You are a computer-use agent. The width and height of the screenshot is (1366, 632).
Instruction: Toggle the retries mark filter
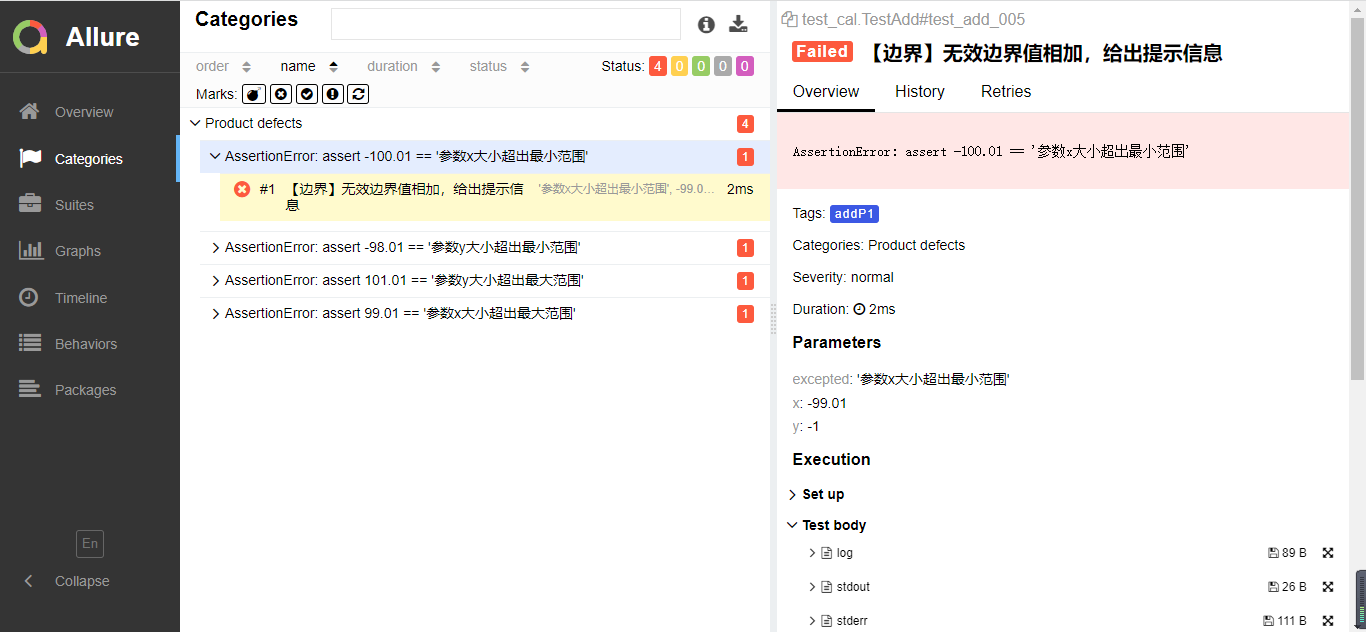pyautogui.click(x=359, y=94)
